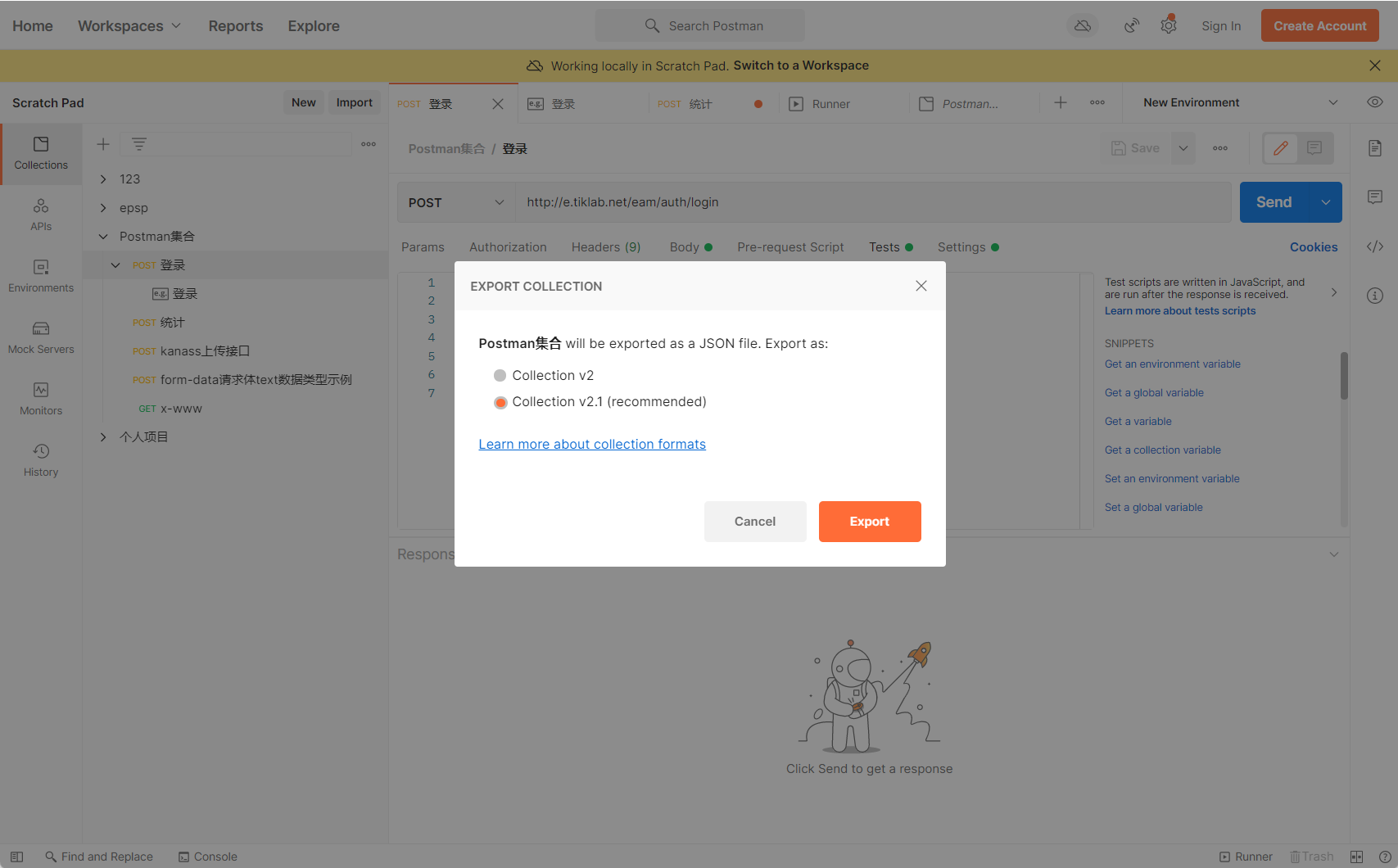Open the New Environment selector dropdown
The image size is (1398, 868).
1241,102
